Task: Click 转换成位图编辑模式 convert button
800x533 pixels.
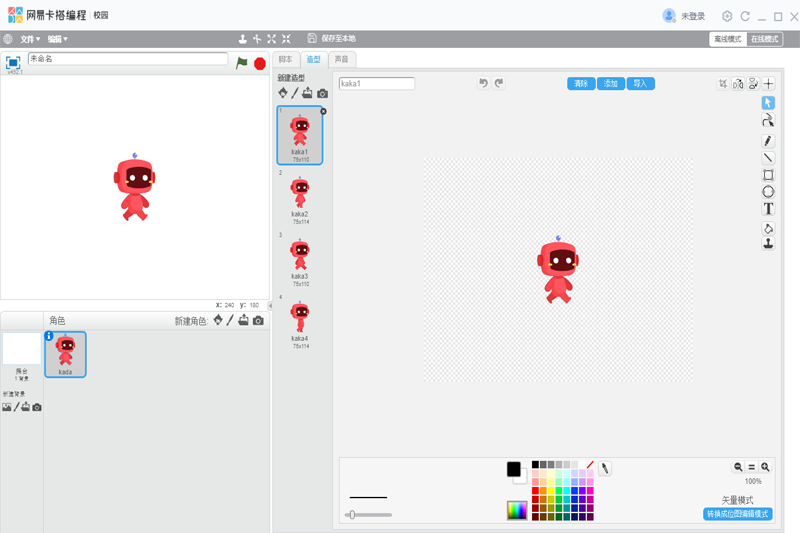Action: [x=738, y=514]
